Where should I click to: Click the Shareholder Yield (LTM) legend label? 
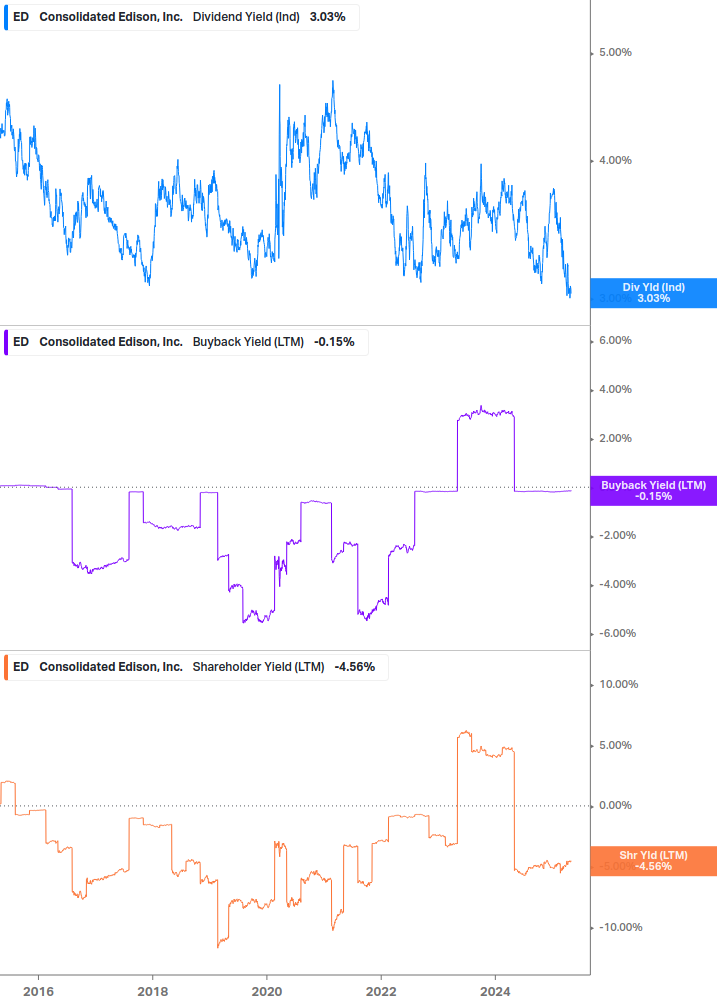coord(258,667)
